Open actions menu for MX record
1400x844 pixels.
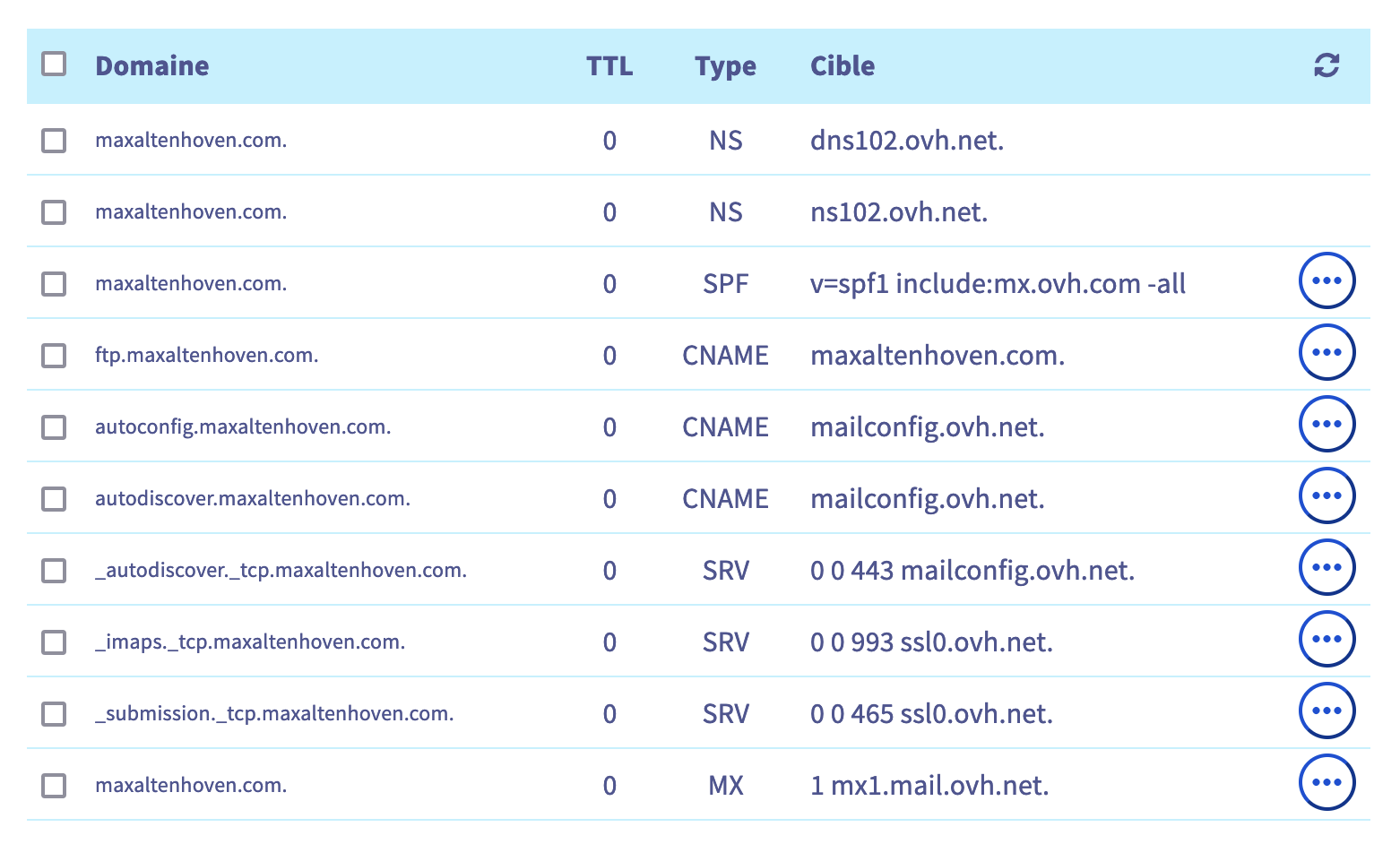tap(1327, 782)
